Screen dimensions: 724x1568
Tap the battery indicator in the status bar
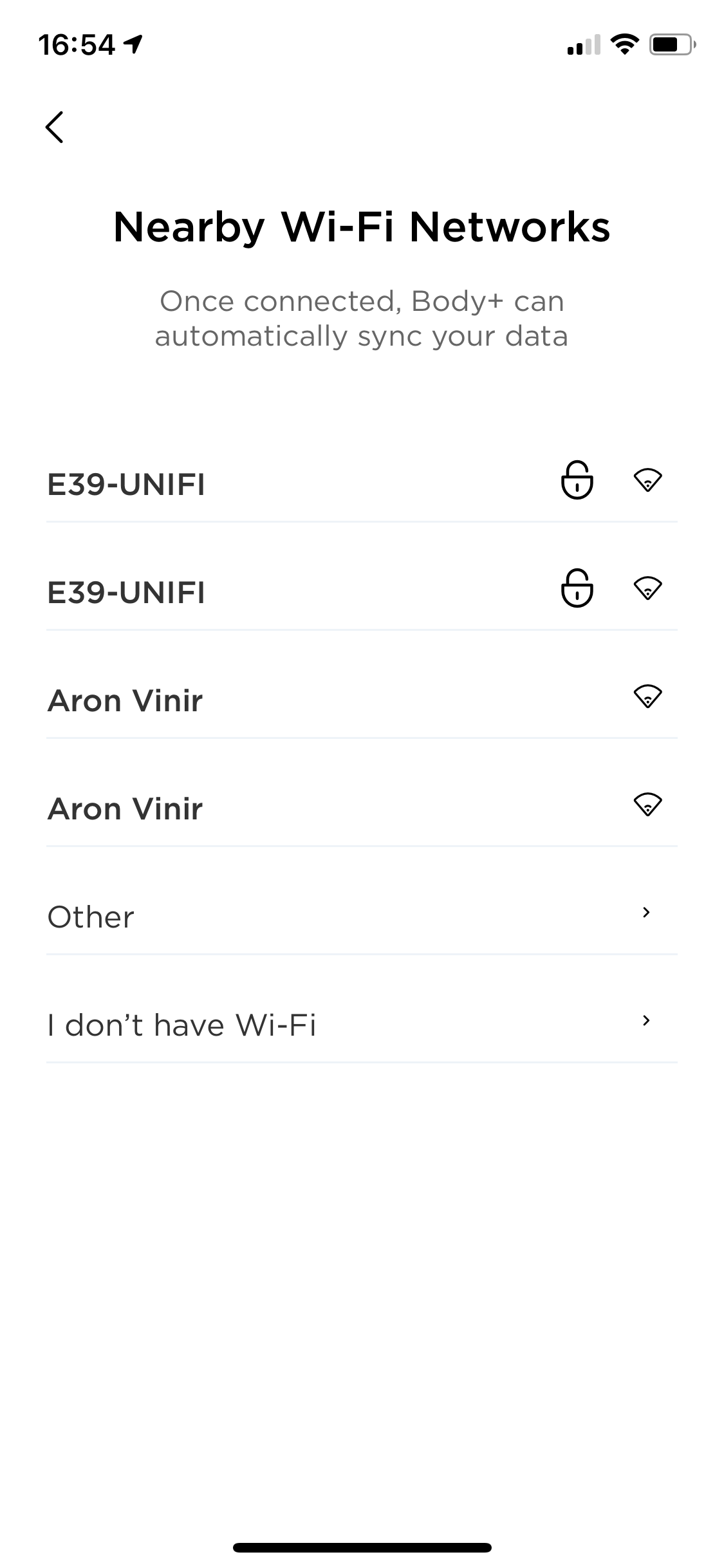click(x=672, y=44)
